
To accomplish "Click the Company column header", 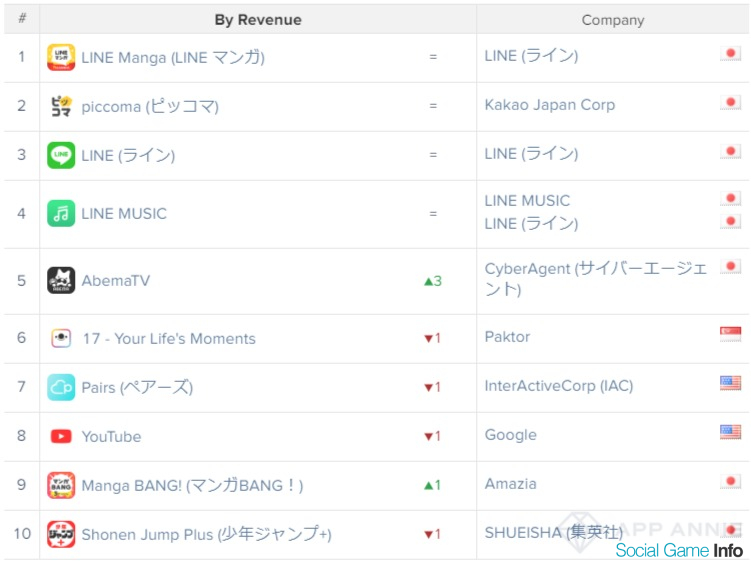I will 612,20.
